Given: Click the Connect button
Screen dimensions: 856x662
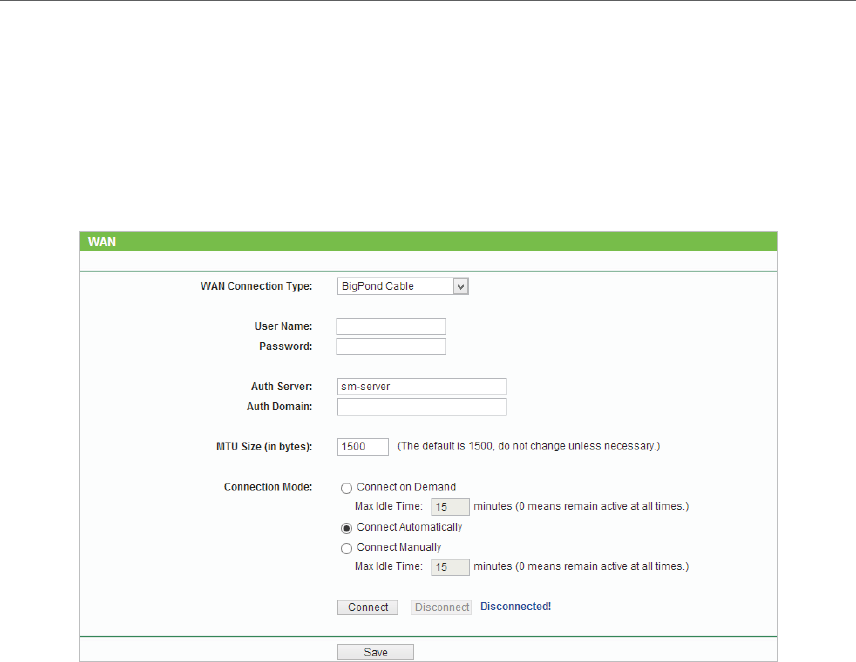Looking at the screenshot, I should 367,607.
